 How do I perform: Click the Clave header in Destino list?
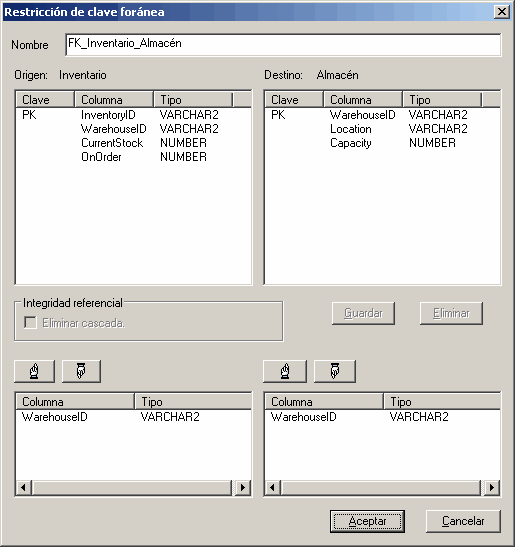pyautogui.click(x=294, y=100)
